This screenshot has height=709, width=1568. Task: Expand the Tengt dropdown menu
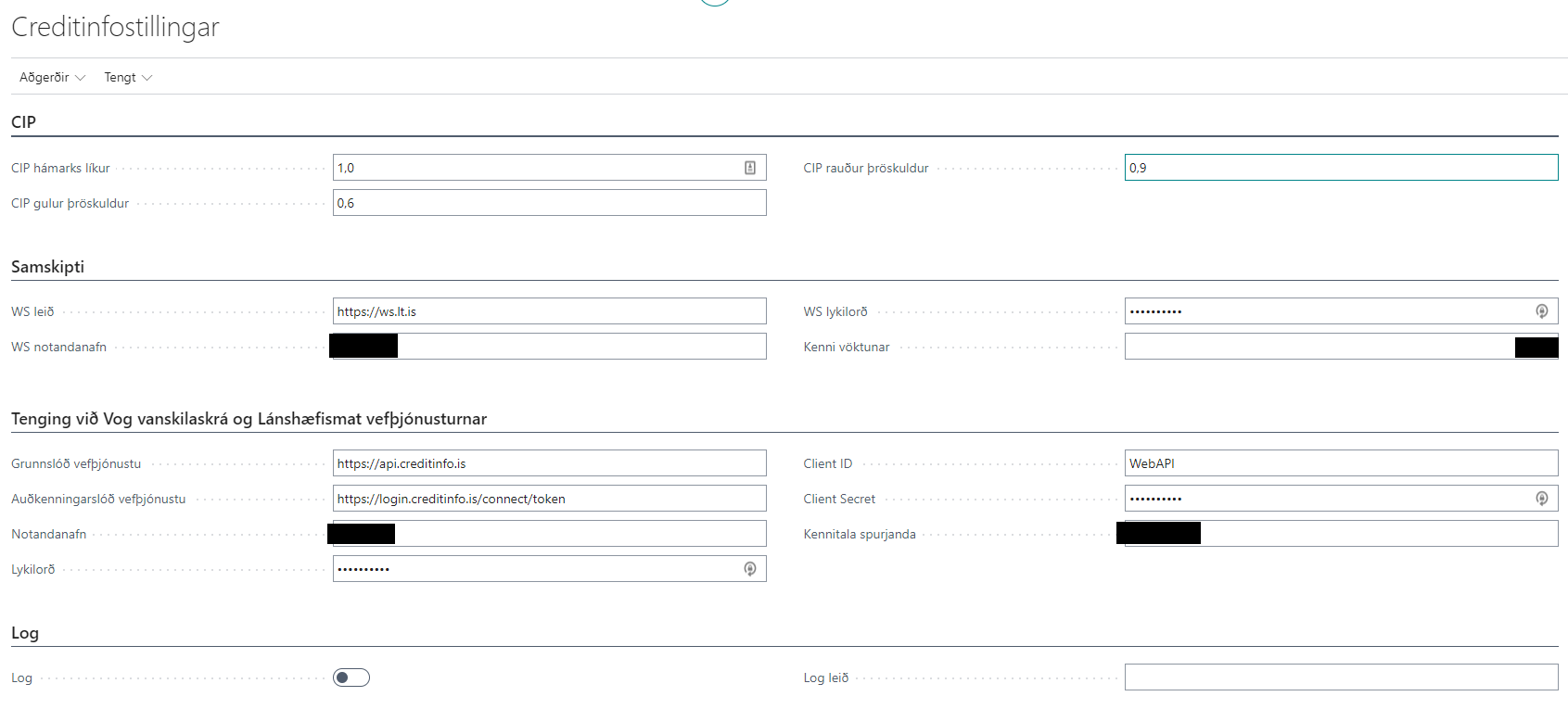[x=127, y=77]
